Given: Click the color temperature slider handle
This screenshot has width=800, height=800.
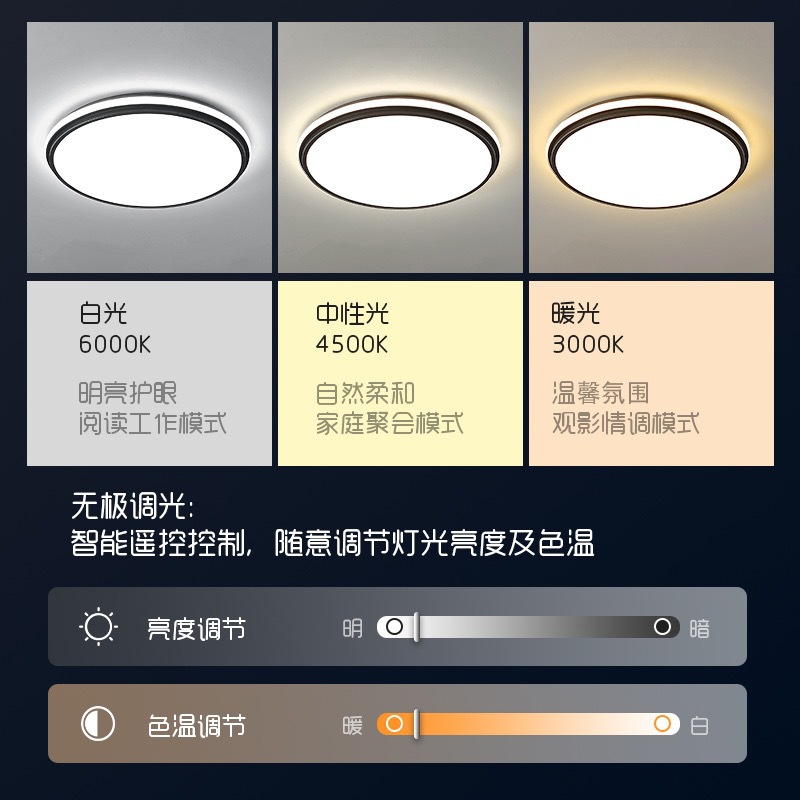Looking at the screenshot, I should (416, 723).
